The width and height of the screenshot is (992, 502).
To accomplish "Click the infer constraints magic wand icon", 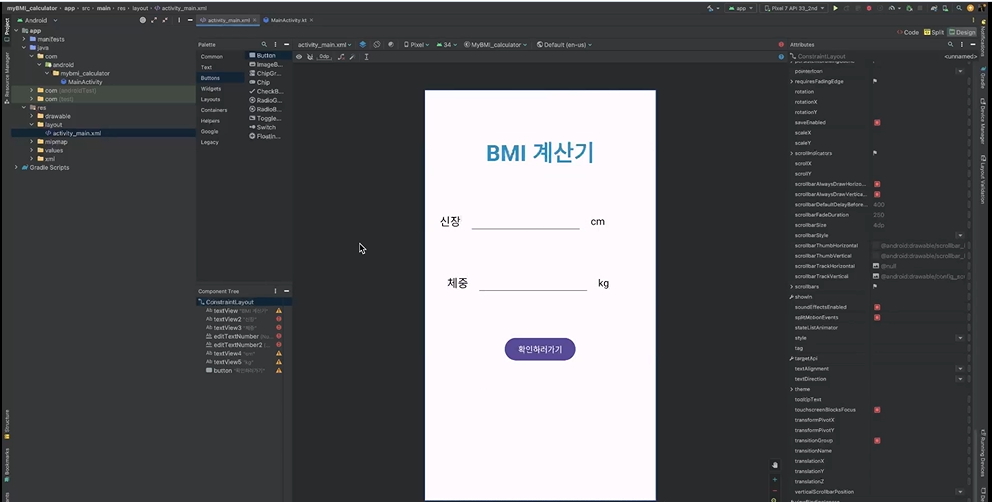I will pos(352,57).
